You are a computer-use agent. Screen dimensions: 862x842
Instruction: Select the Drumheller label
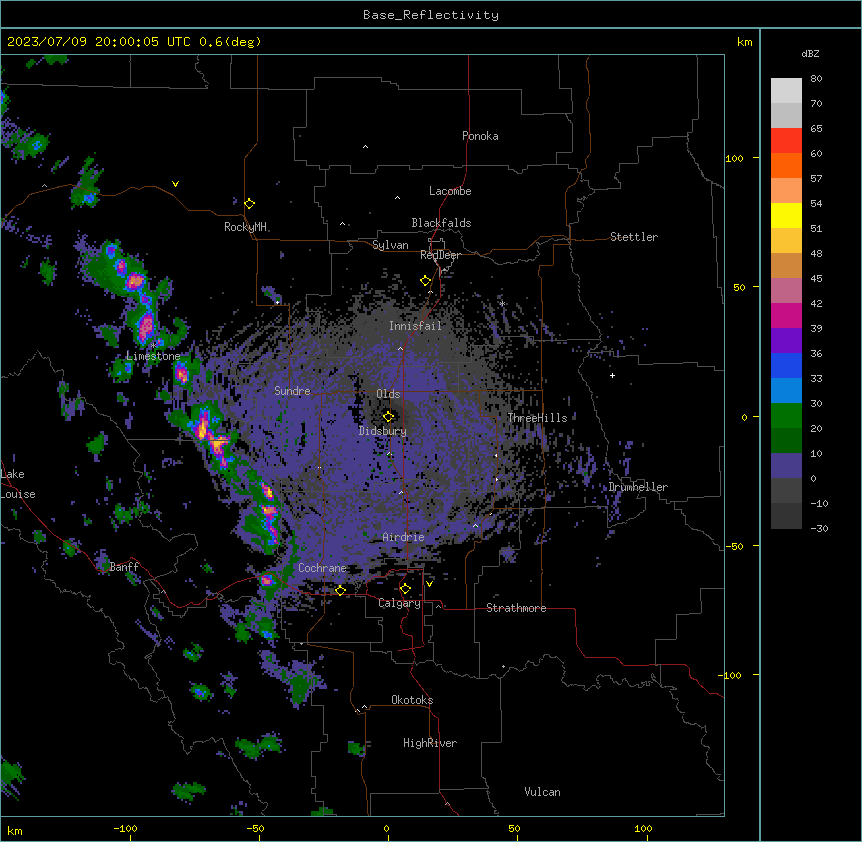[638, 487]
